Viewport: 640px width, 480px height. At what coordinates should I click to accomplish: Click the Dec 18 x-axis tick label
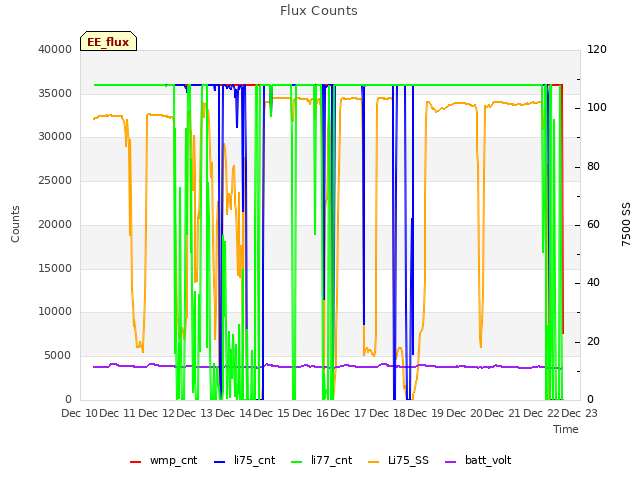[x=387, y=413]
